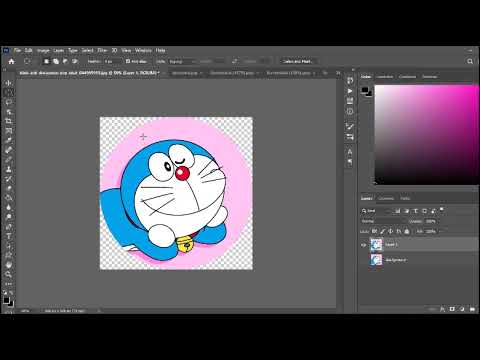
Task: Select the Eraser tool
Action: coord(9,188)
